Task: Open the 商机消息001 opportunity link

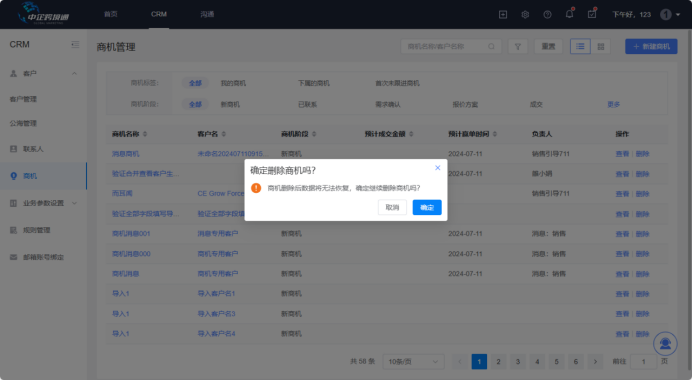Action: 131,233
